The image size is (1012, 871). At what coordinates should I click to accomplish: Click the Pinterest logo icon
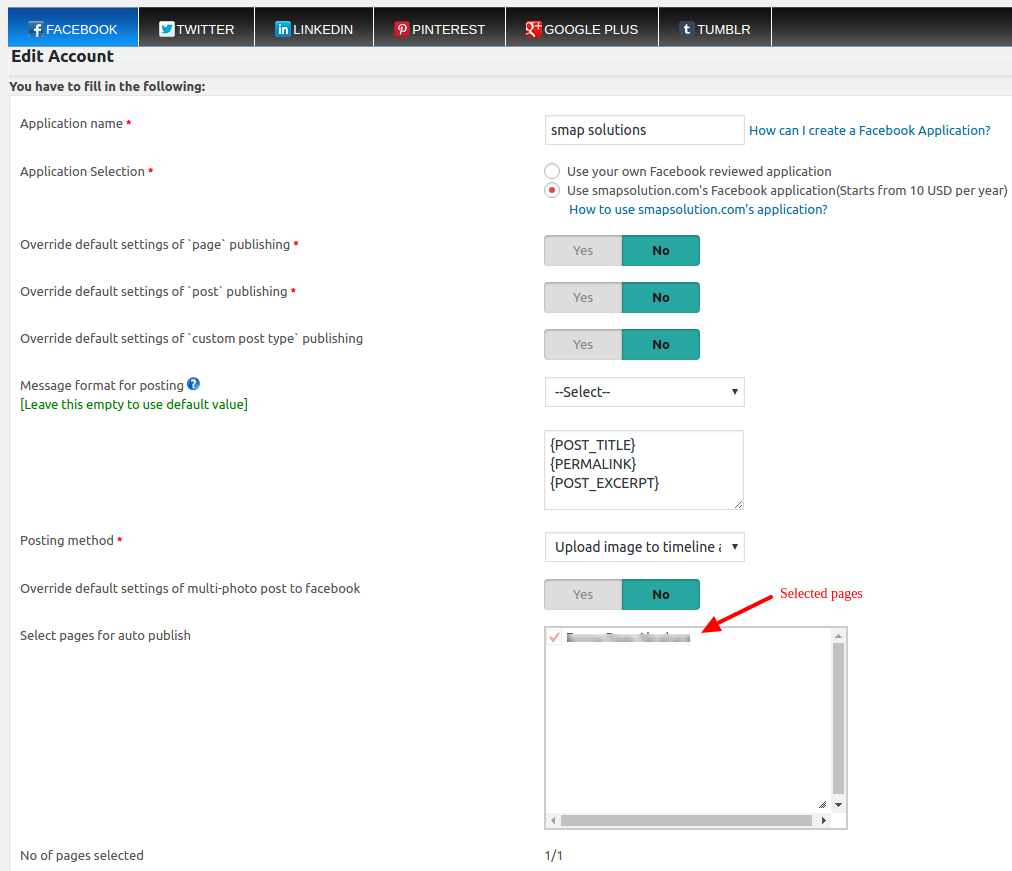401,29
